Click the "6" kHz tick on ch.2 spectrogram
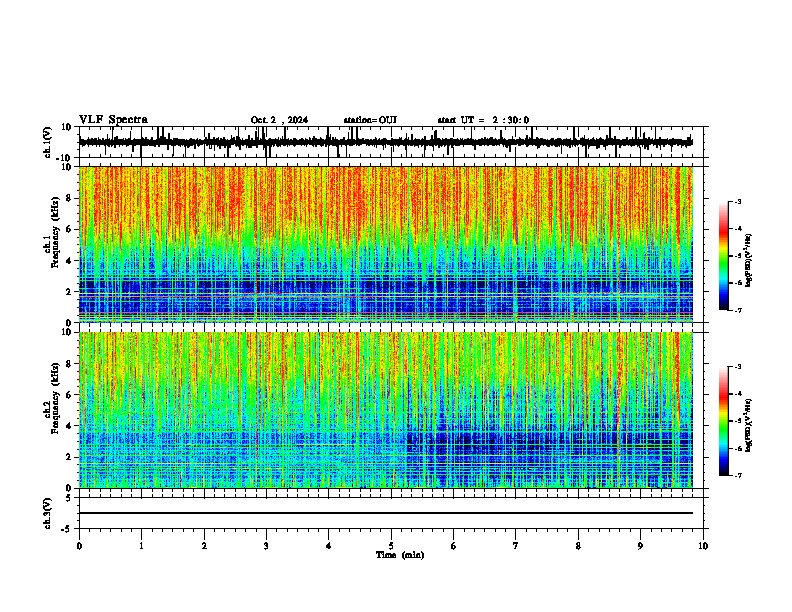This screenshot has height=612, width=792. coord(69,395)
